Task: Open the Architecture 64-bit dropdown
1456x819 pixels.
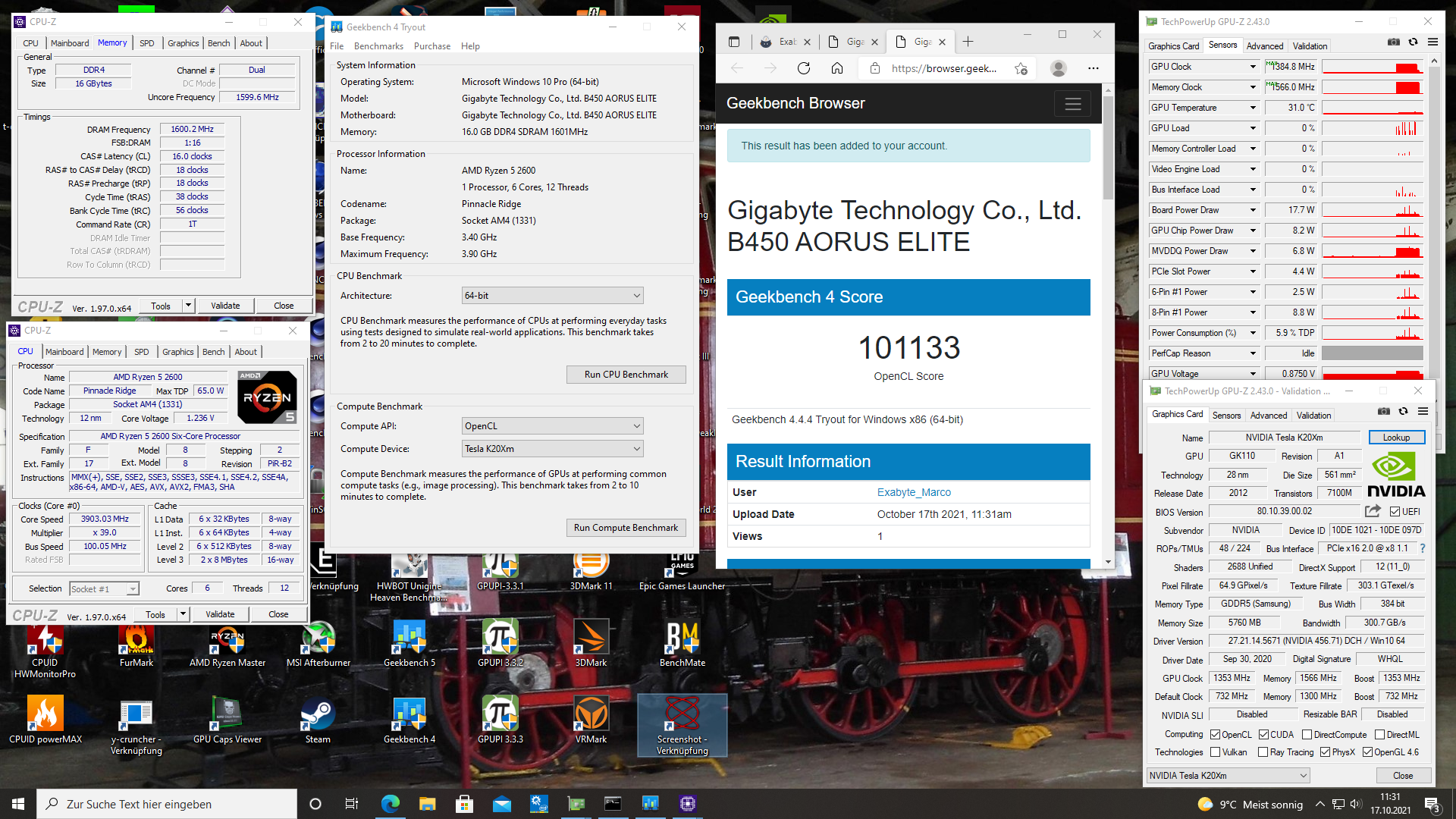Action: pos(552,296)
